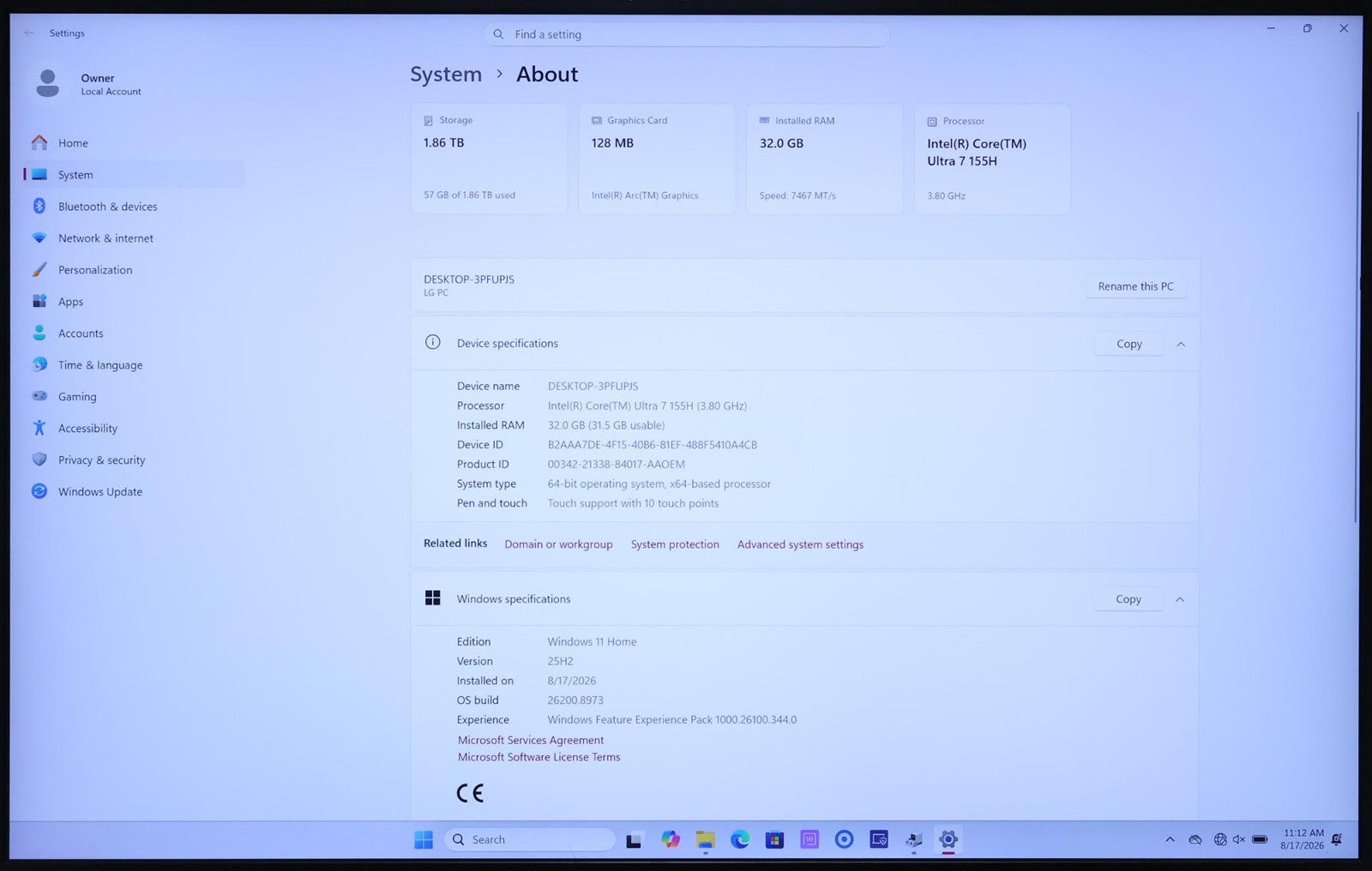Click the Windows logo beside Windows specifications
1372x871 pixels.
click(x=433, y=598)
